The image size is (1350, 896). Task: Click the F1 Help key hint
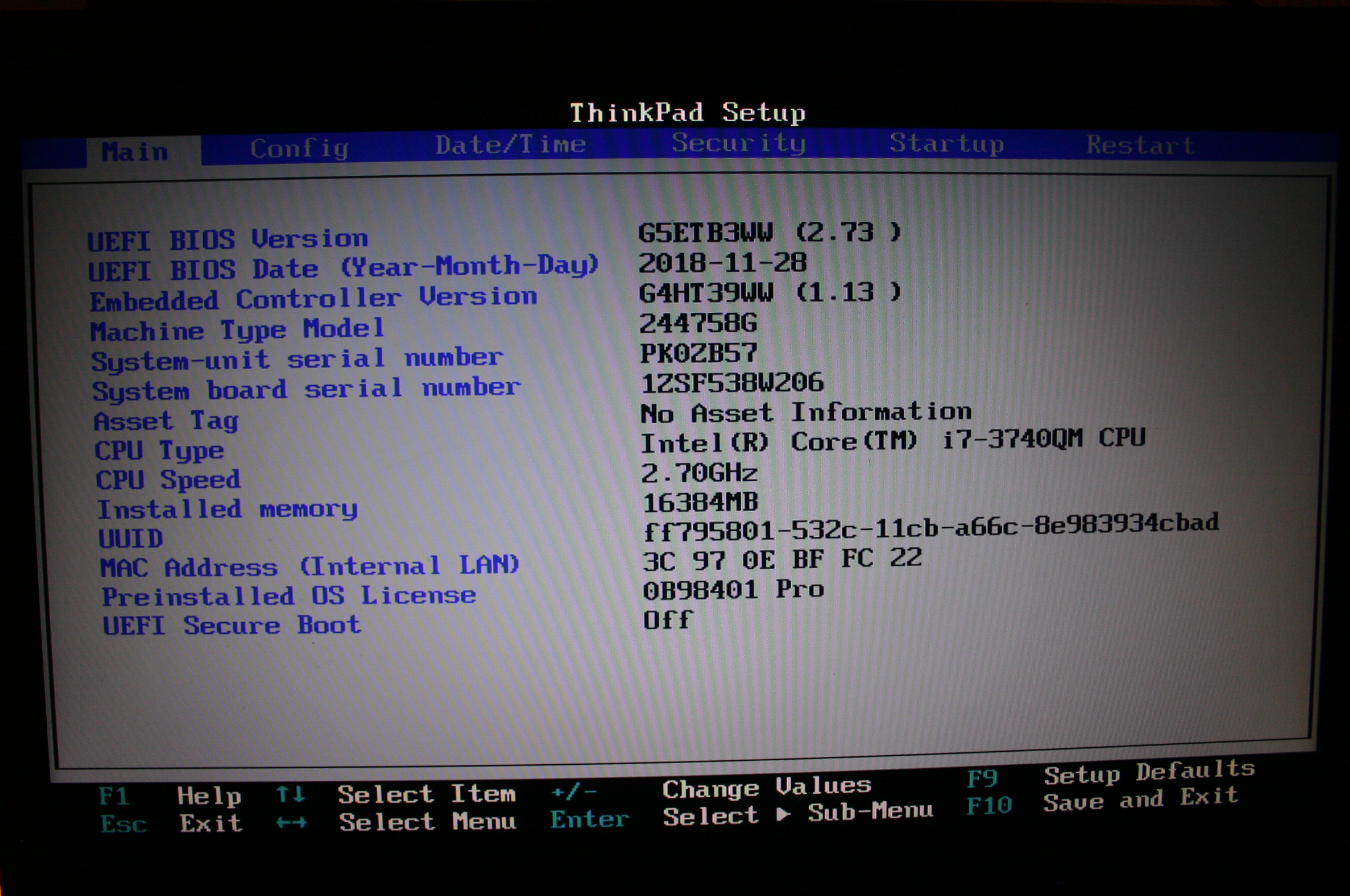pos(170,796)
